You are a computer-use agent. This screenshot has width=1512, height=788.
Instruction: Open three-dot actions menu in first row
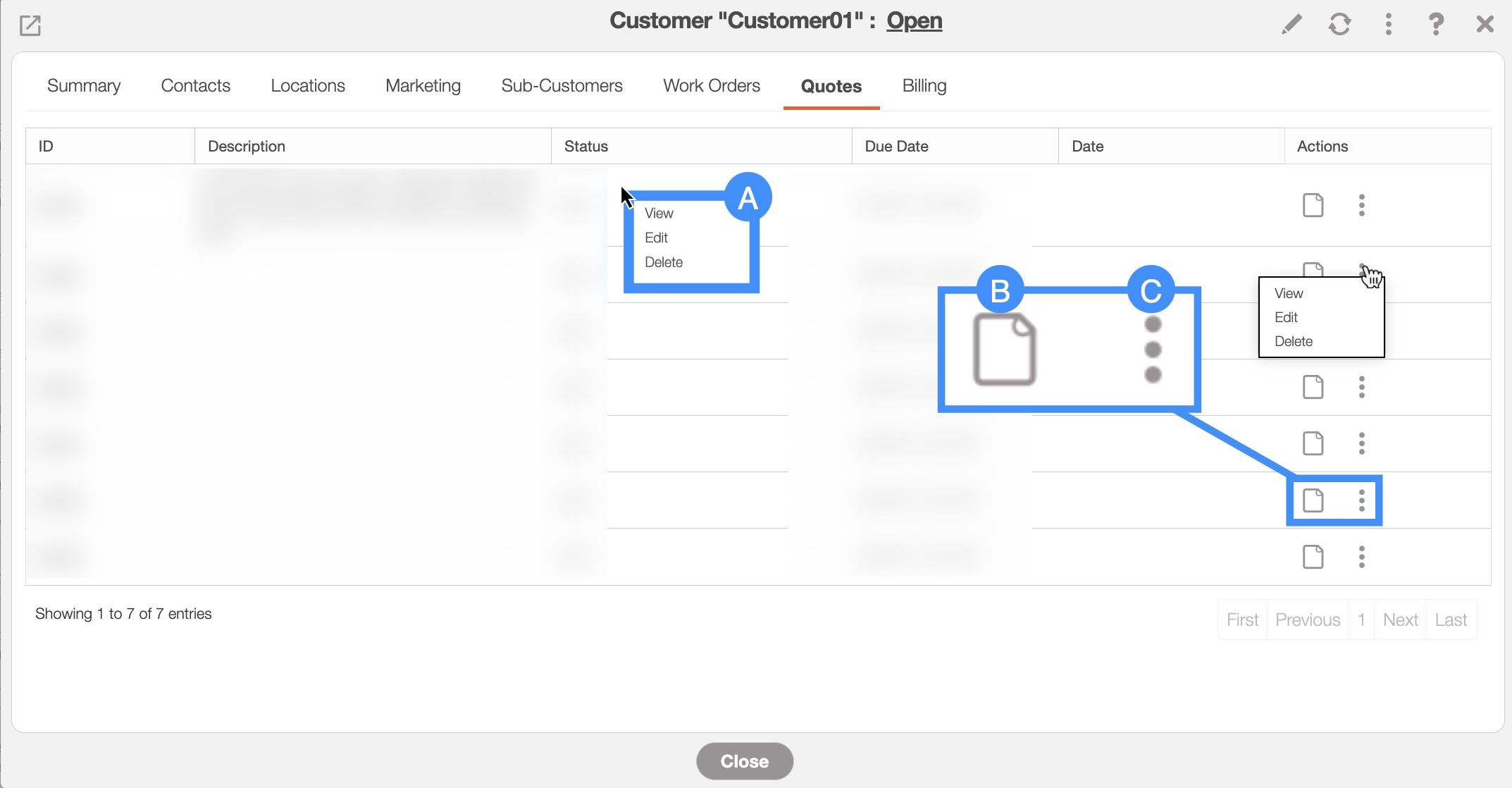[x=1361, y=205]
